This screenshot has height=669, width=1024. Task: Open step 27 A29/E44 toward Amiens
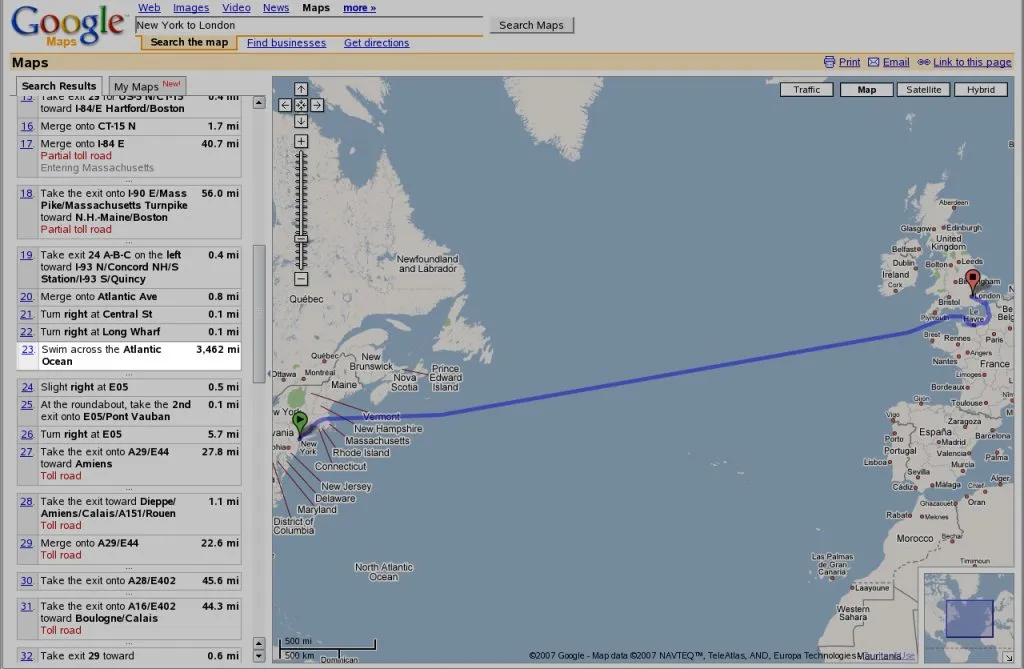point(129,464)
